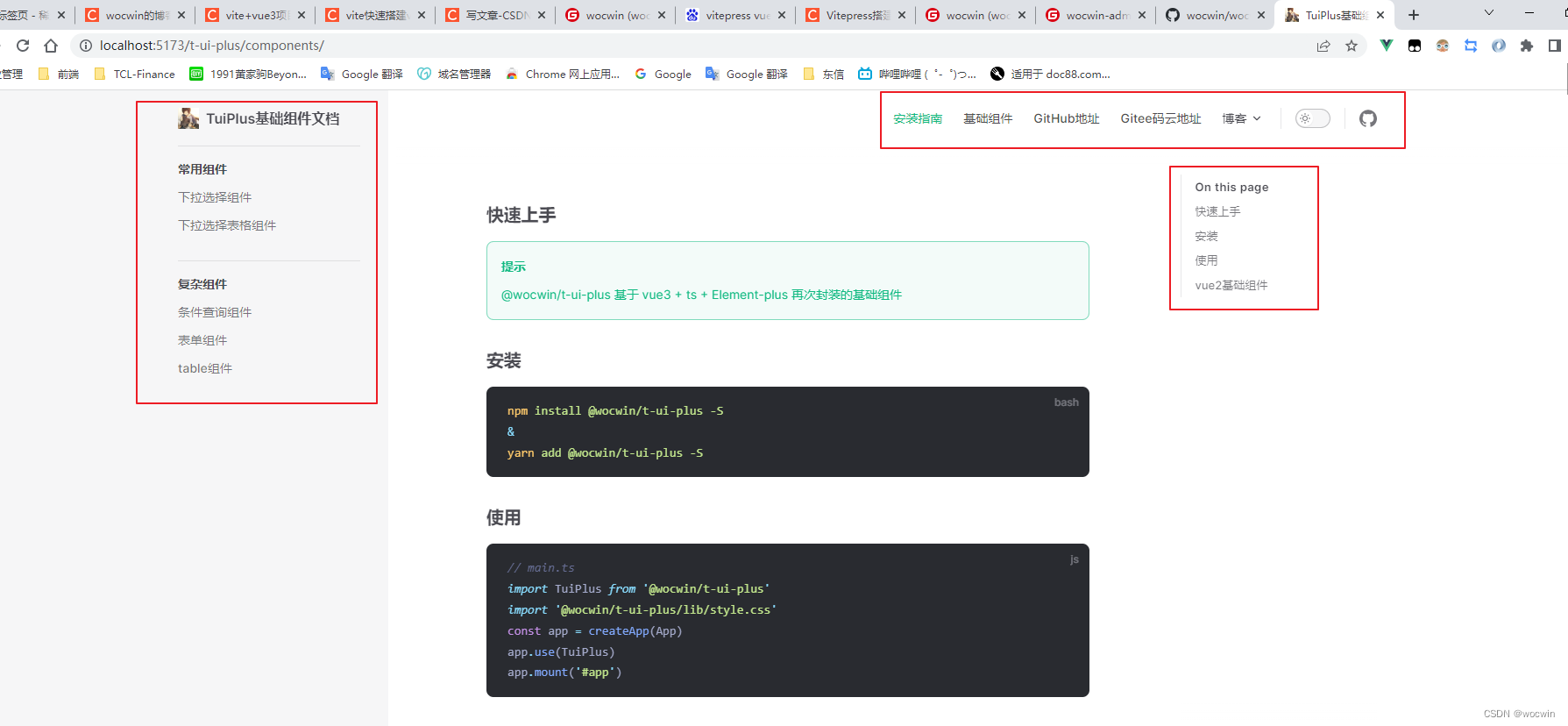Open the GitHub icon in site navbar
The image size is (1568, 726).
click(x=1368, y=118)
